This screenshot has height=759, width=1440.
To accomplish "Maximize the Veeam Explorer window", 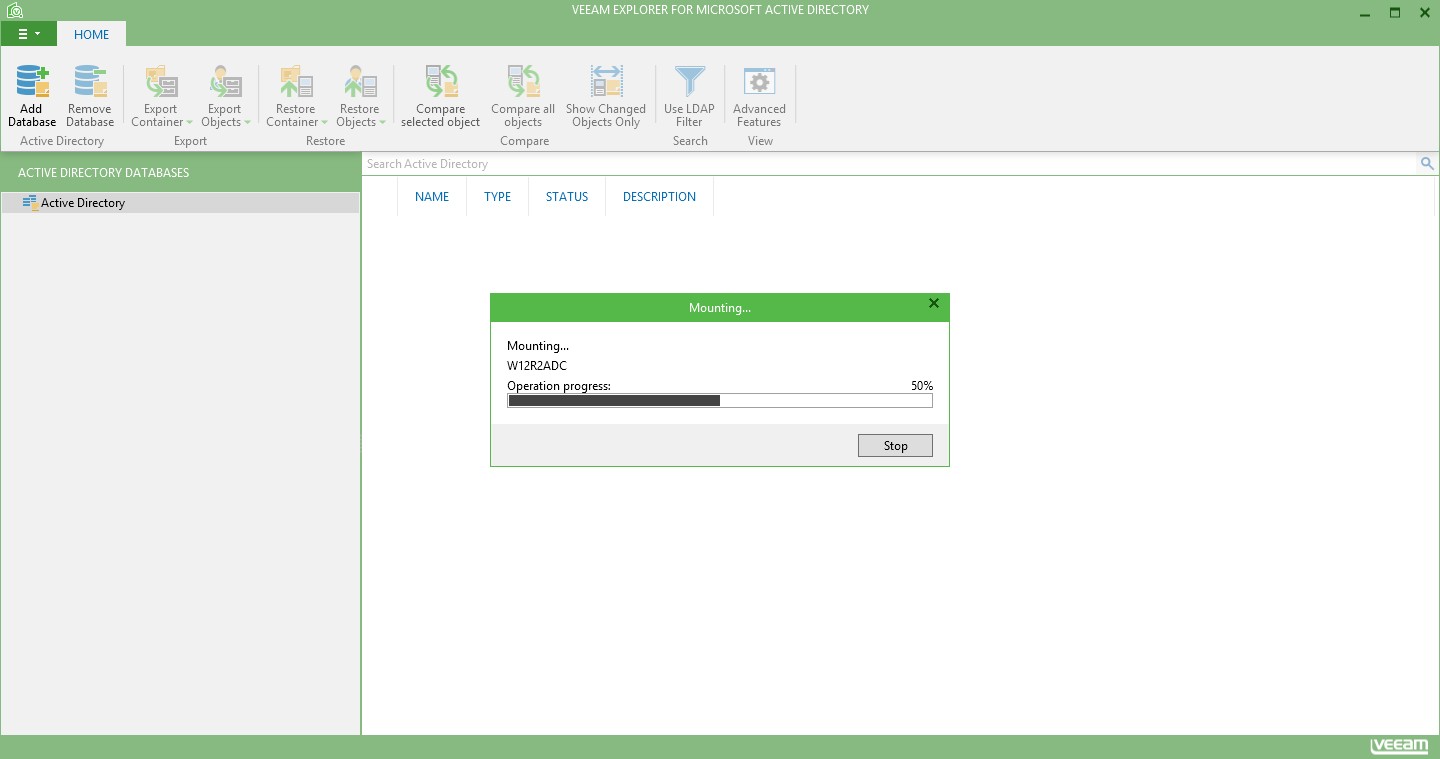I will [1395, 13].
